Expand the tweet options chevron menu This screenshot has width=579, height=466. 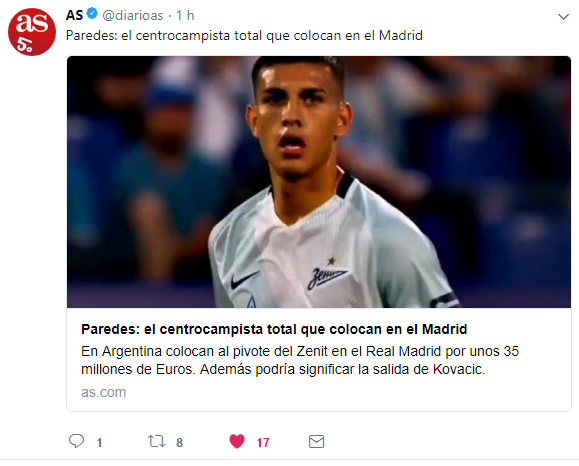coord(563,17)
